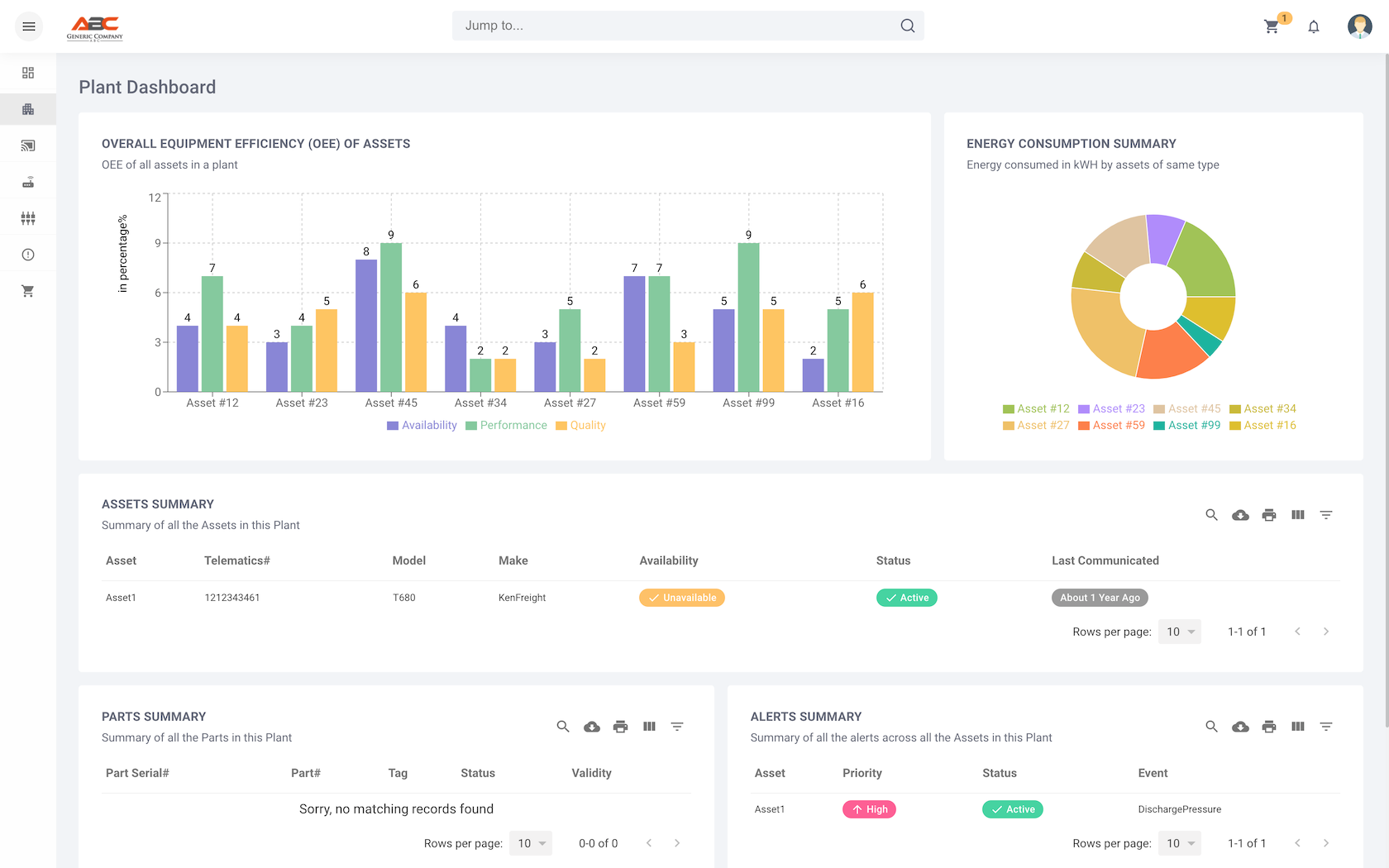Open the alerts exclamation sidebar icon

[28, 255]
